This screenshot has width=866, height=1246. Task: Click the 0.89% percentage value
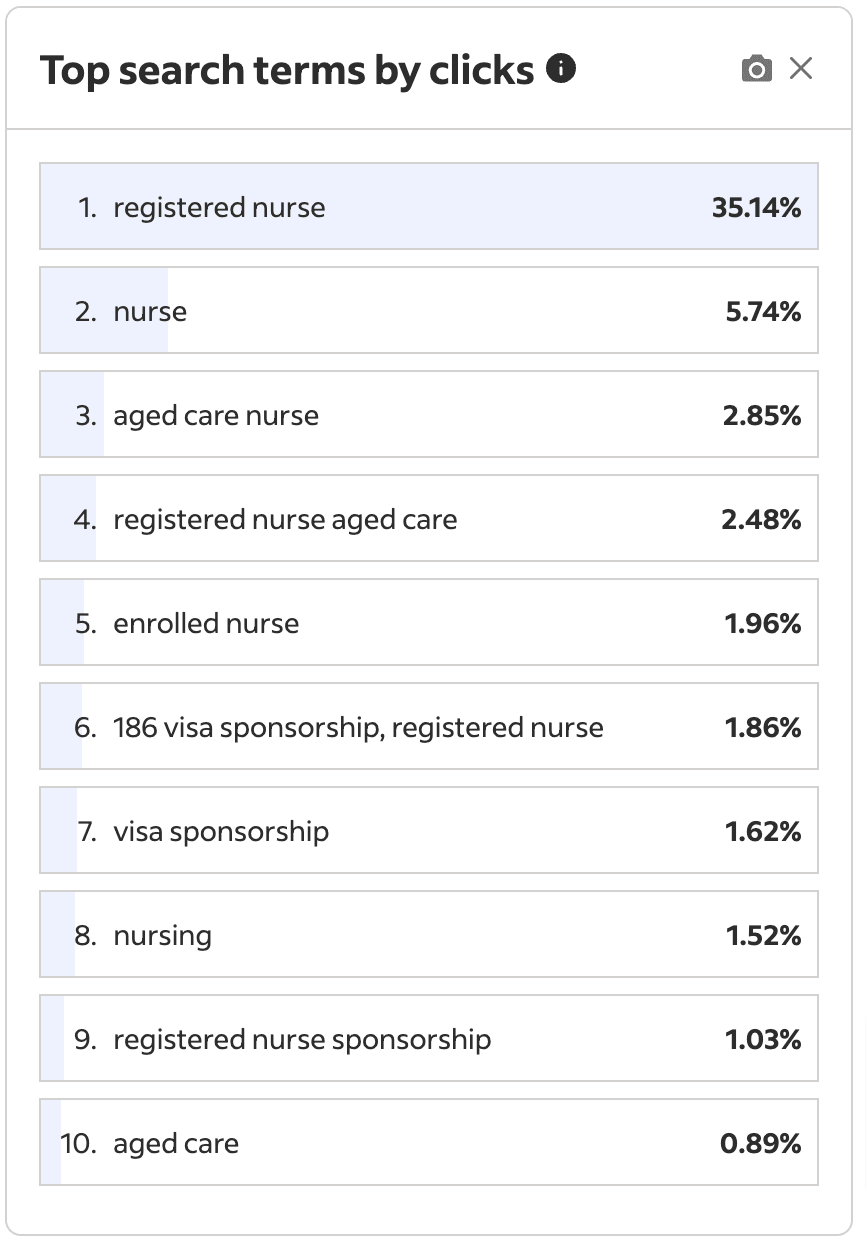[761, 1144]
